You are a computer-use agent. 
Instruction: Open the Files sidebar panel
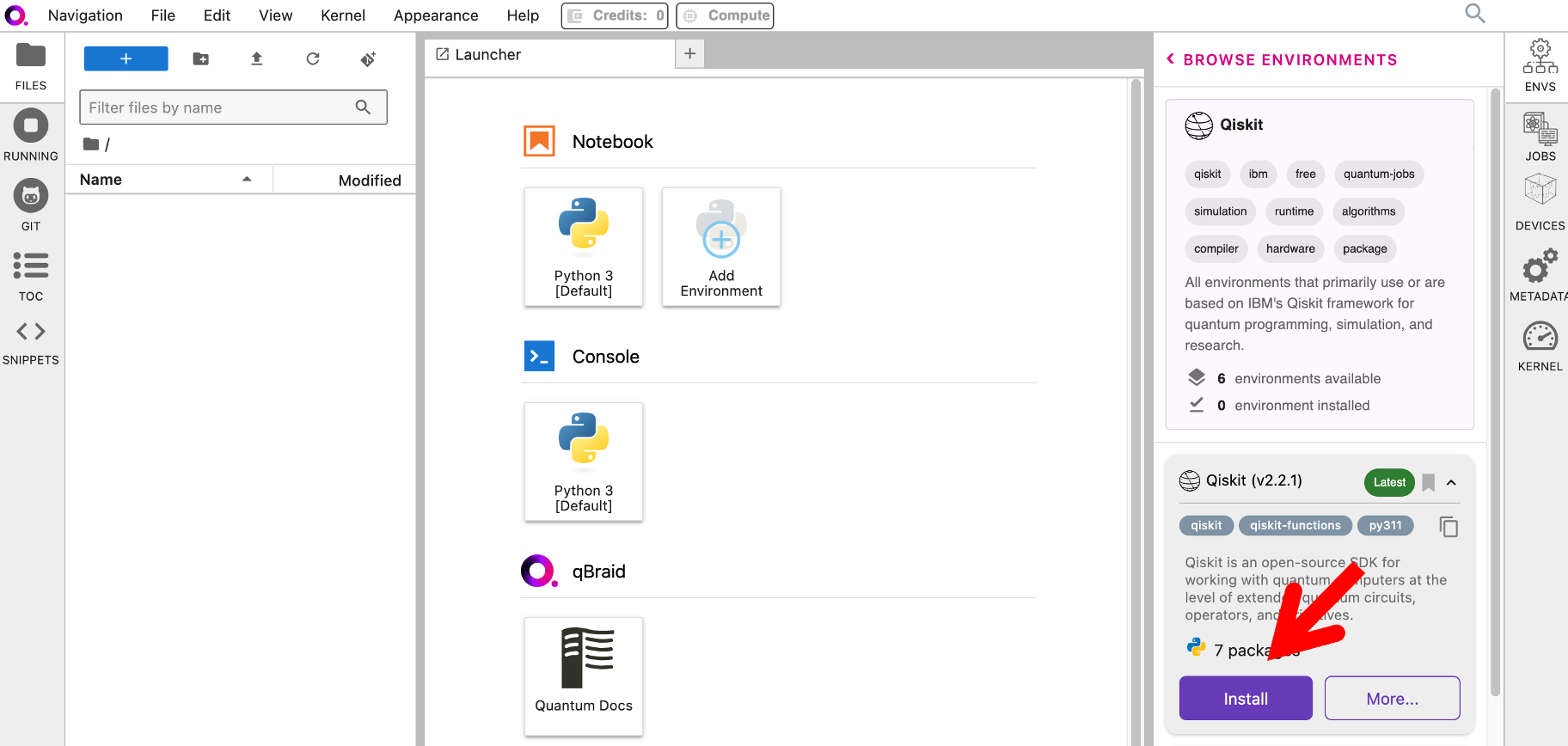point(31,67)
